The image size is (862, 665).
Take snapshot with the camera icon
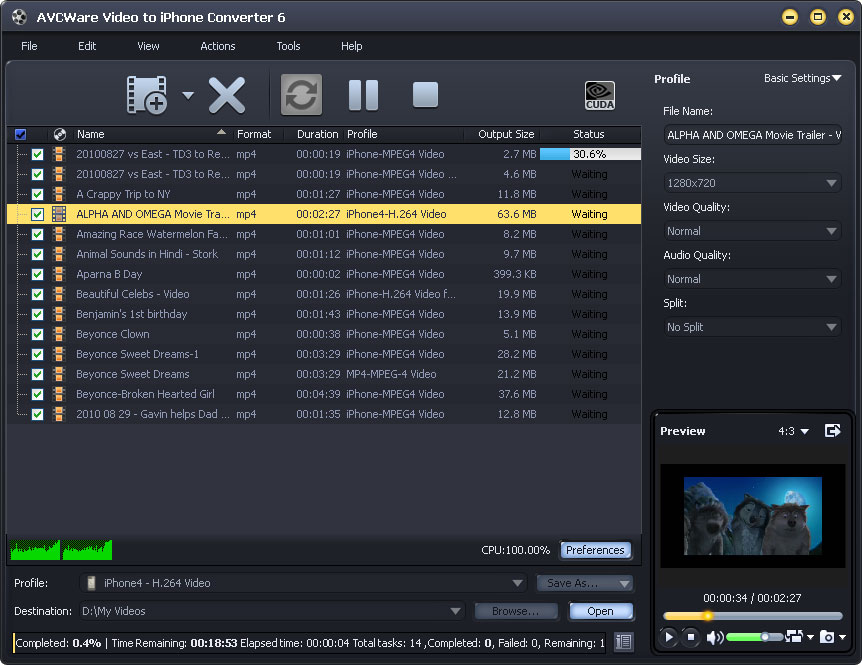pos(827,637)
